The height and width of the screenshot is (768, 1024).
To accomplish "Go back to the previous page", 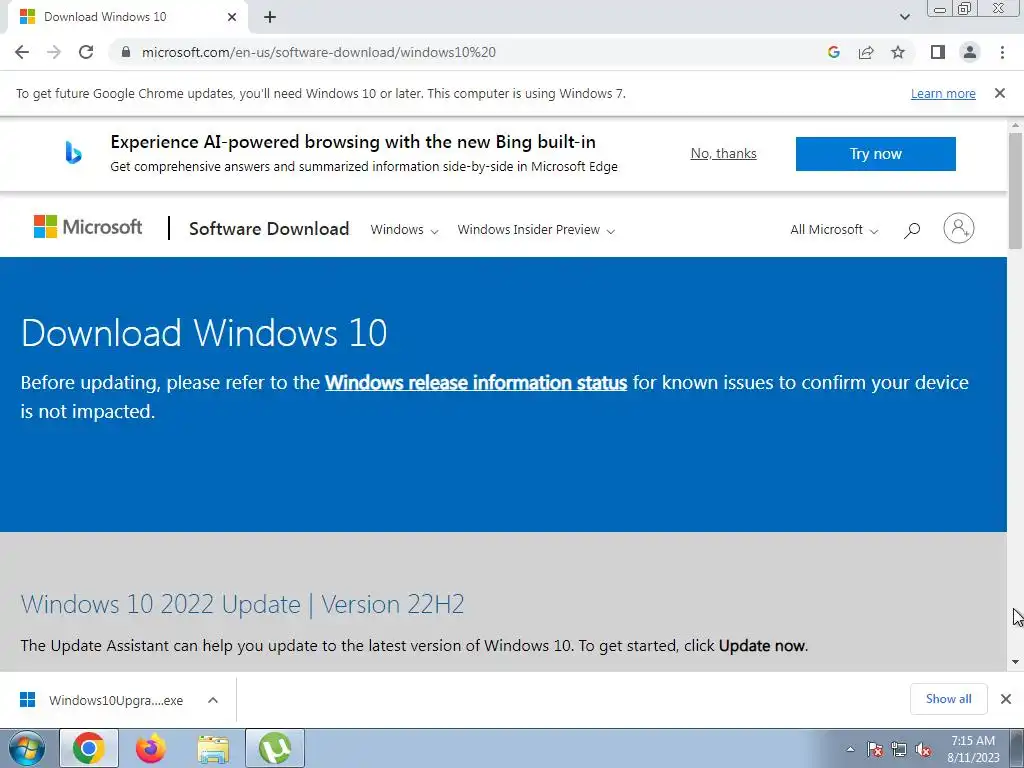I will [22, 52].
